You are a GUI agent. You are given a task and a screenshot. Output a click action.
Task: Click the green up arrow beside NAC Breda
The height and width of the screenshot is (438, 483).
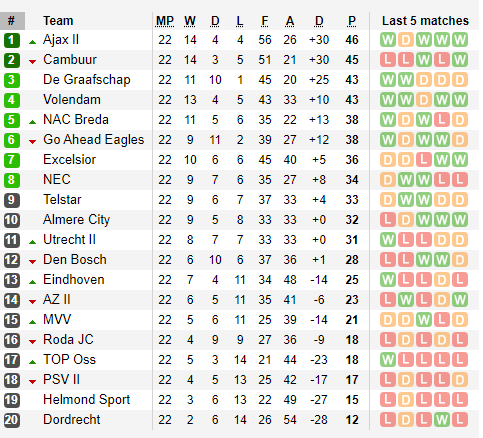point(32,122)
